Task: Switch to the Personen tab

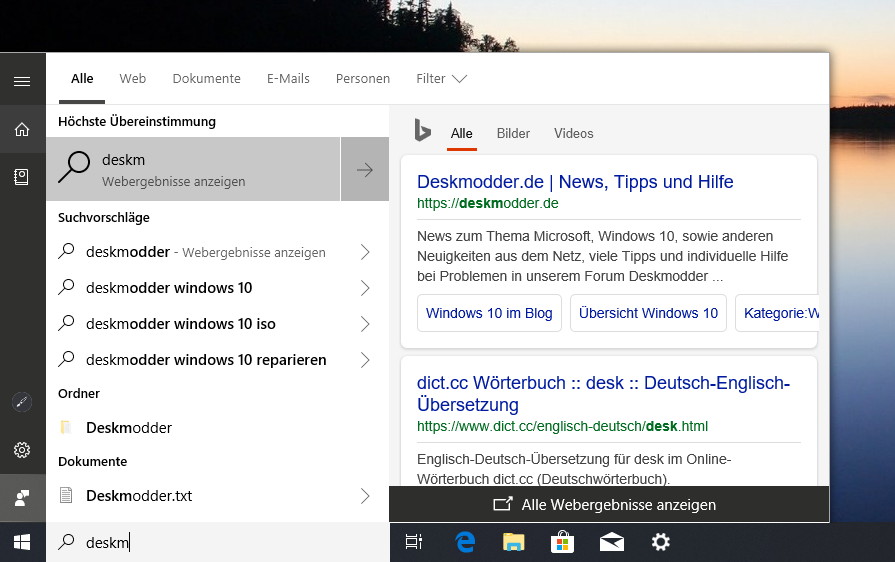Action: point(363,79)
